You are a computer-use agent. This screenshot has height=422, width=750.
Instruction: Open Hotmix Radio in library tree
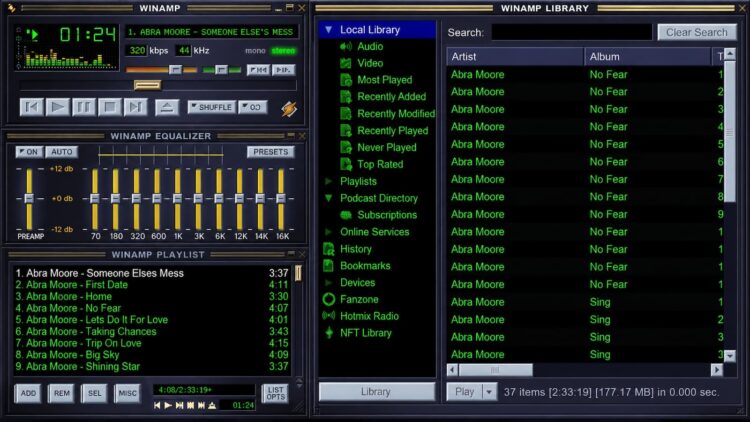tap(369, 316)
